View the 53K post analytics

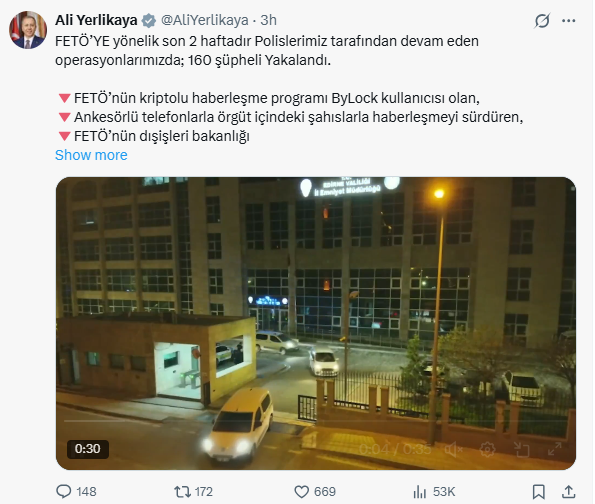(x=434, y=492)
